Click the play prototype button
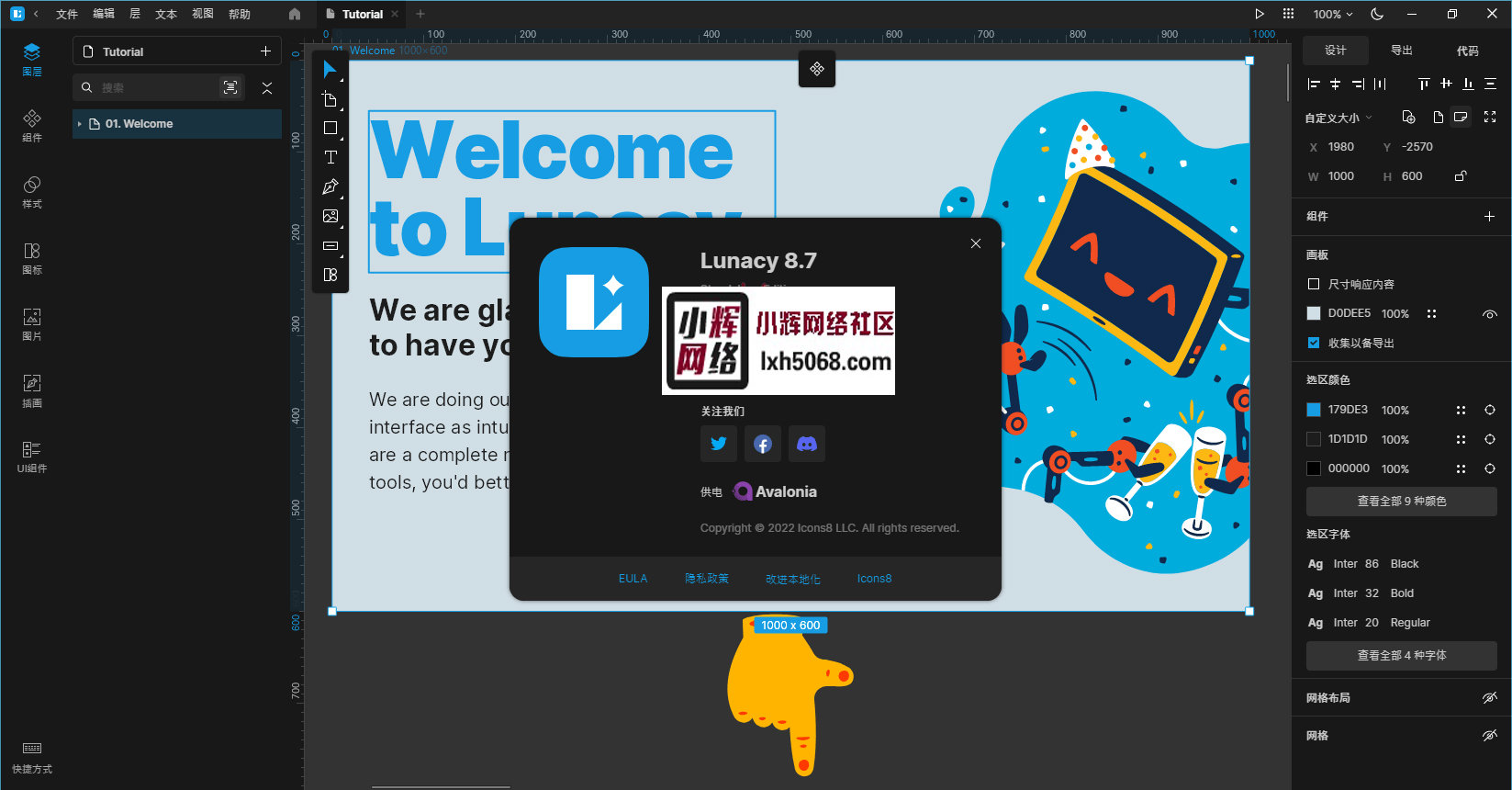Image resolution: width=1512 pixels, height=790 pixels. click(x=1260, y=14)
